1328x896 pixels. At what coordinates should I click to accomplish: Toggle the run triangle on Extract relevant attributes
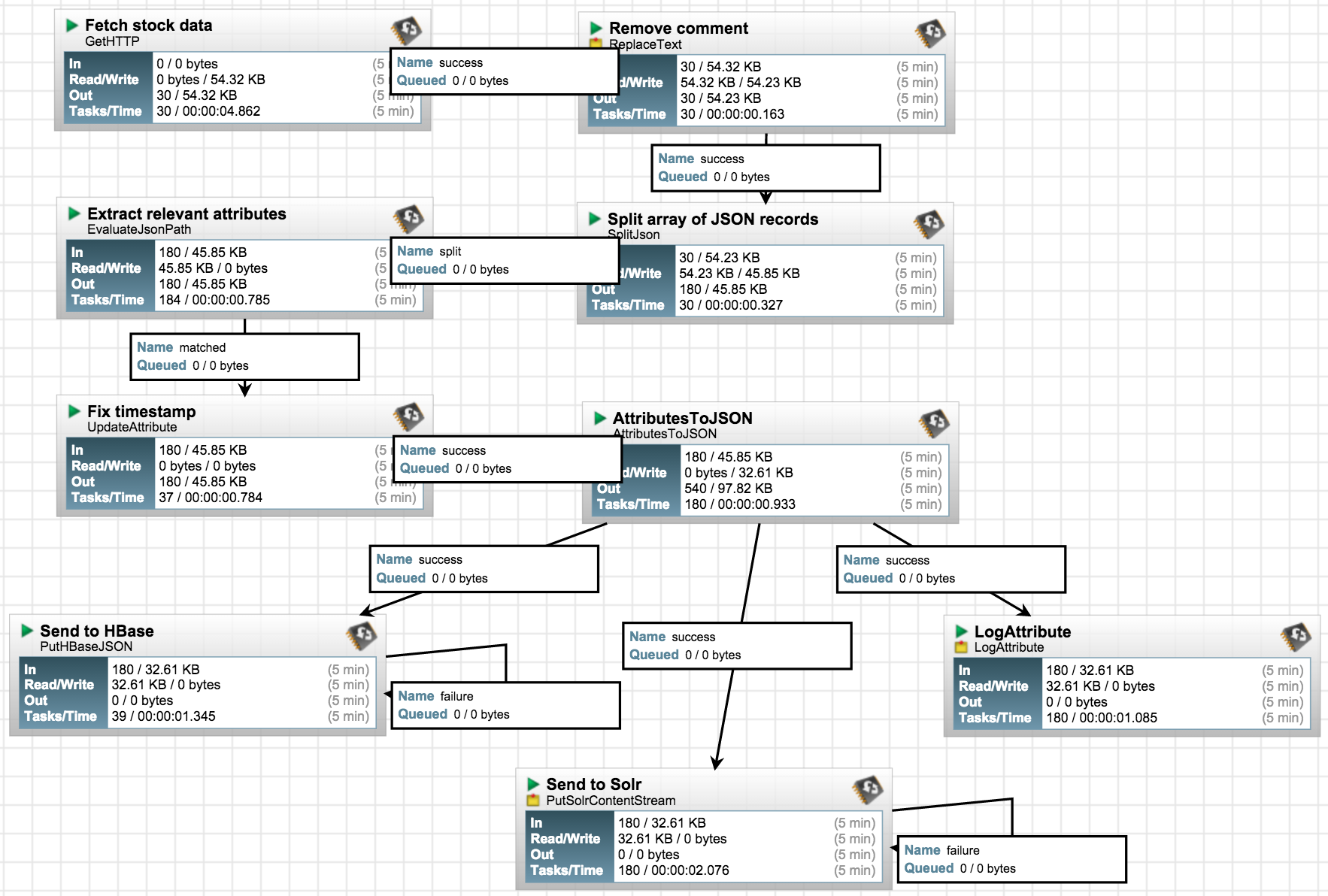(74, 213)
